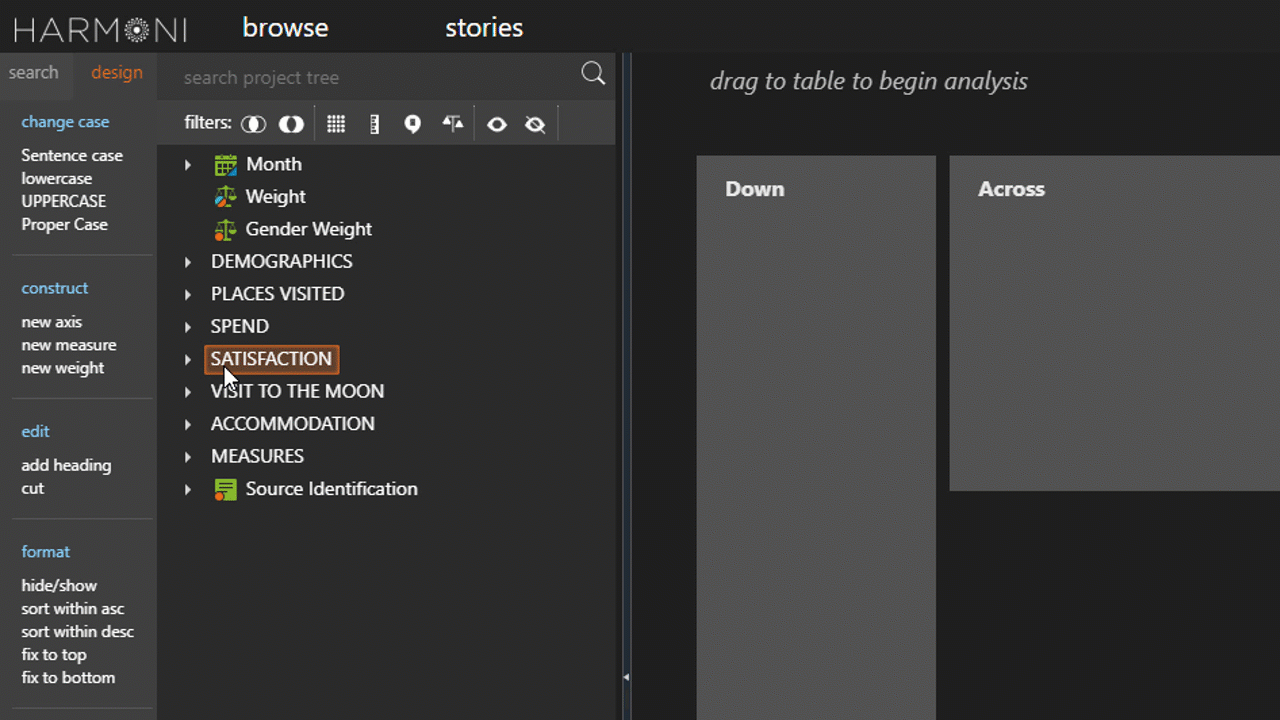Click sort within desc

[78, 631]
